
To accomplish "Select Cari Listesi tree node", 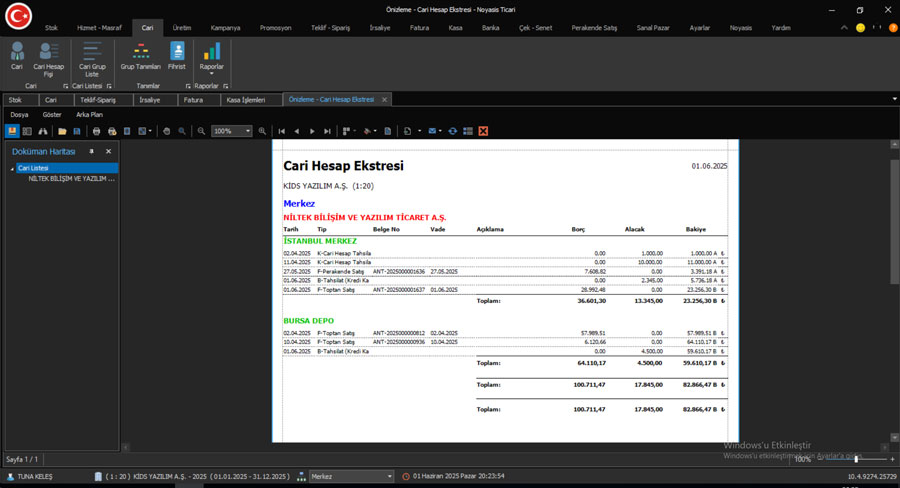I will pos(67,168).
